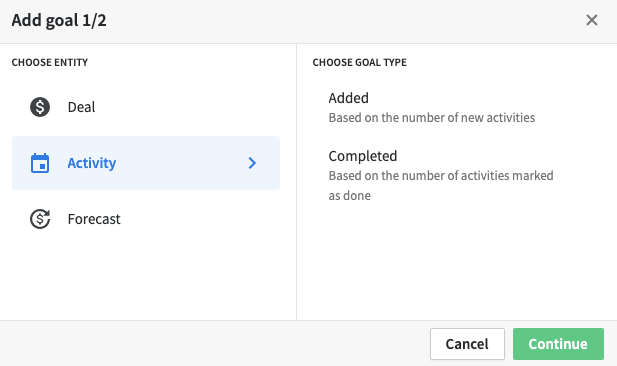Click the 'Add goal 1/2' title
The height and width of the screenshot is (366, 617).
59,20
